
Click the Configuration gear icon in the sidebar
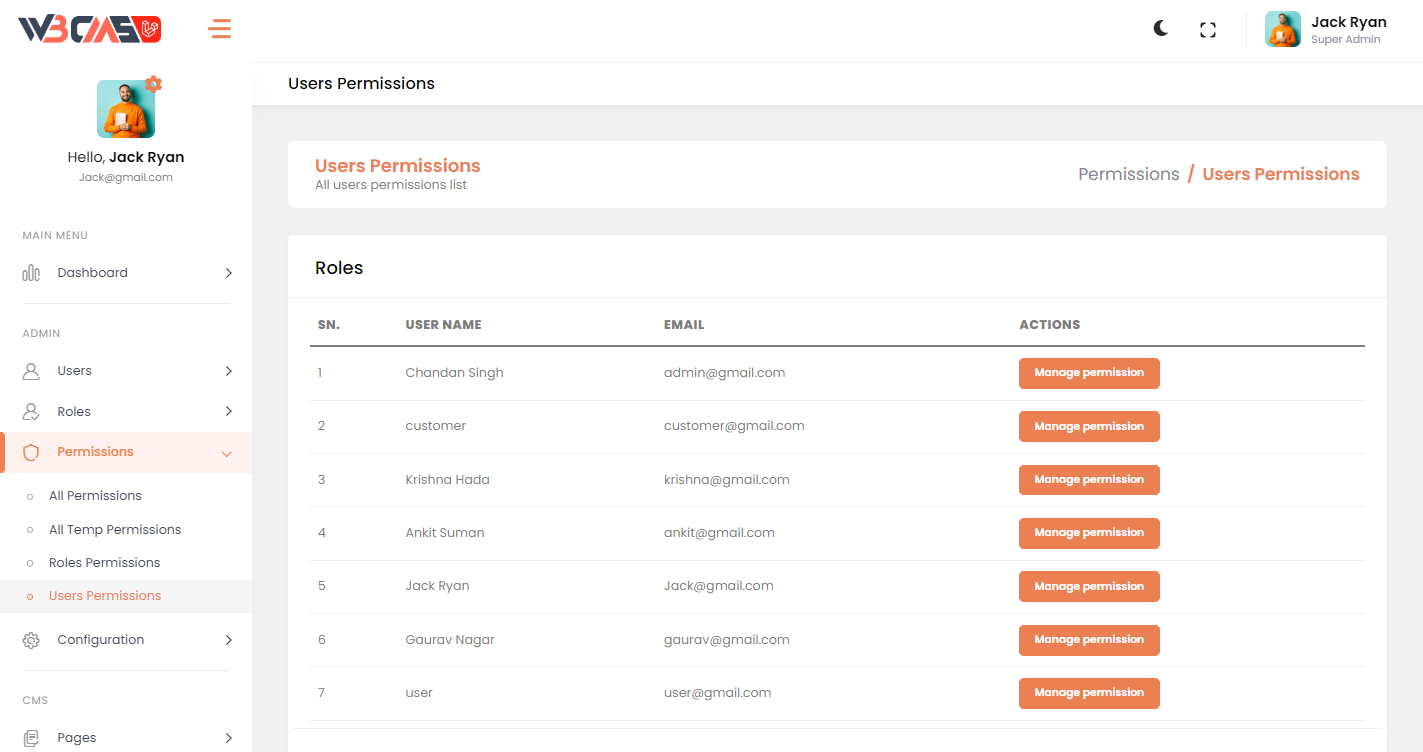pyautogui.click(x=31, y=640)
